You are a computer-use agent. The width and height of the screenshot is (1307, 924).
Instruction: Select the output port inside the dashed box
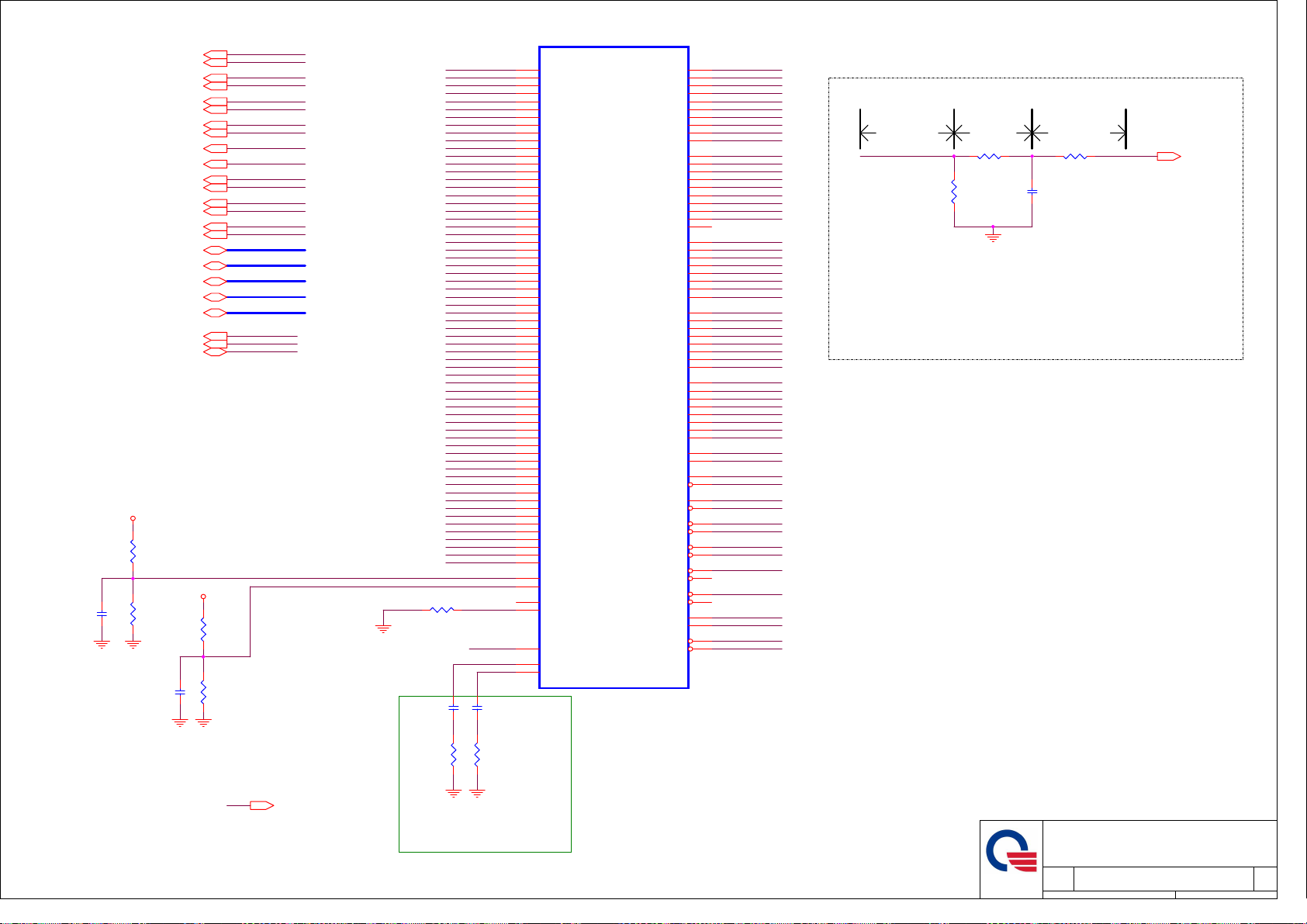tap(1169, 157)
